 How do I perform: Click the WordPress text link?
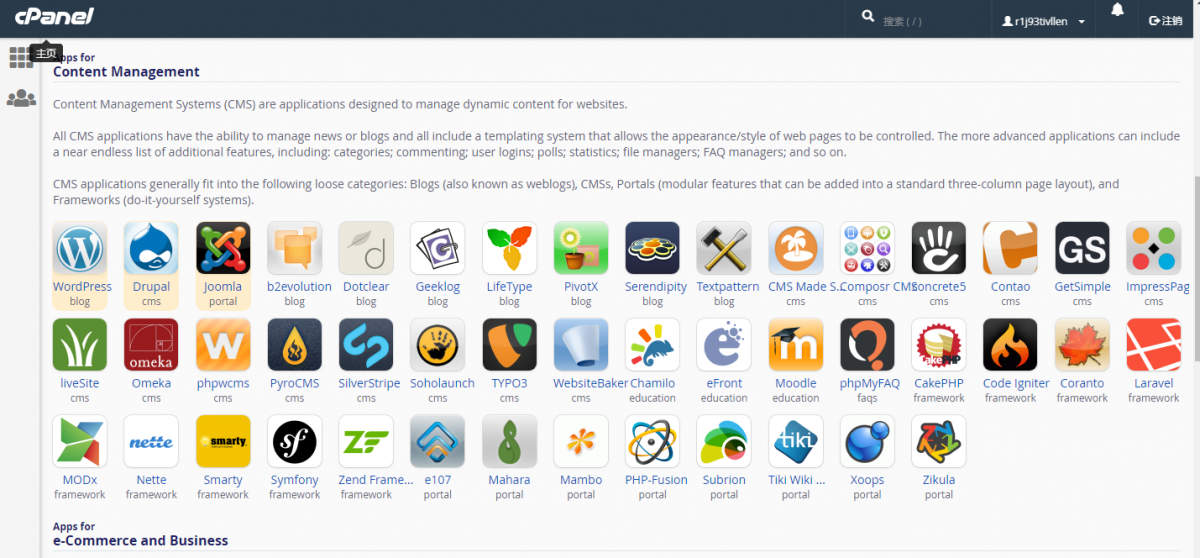tap(83, 286)
